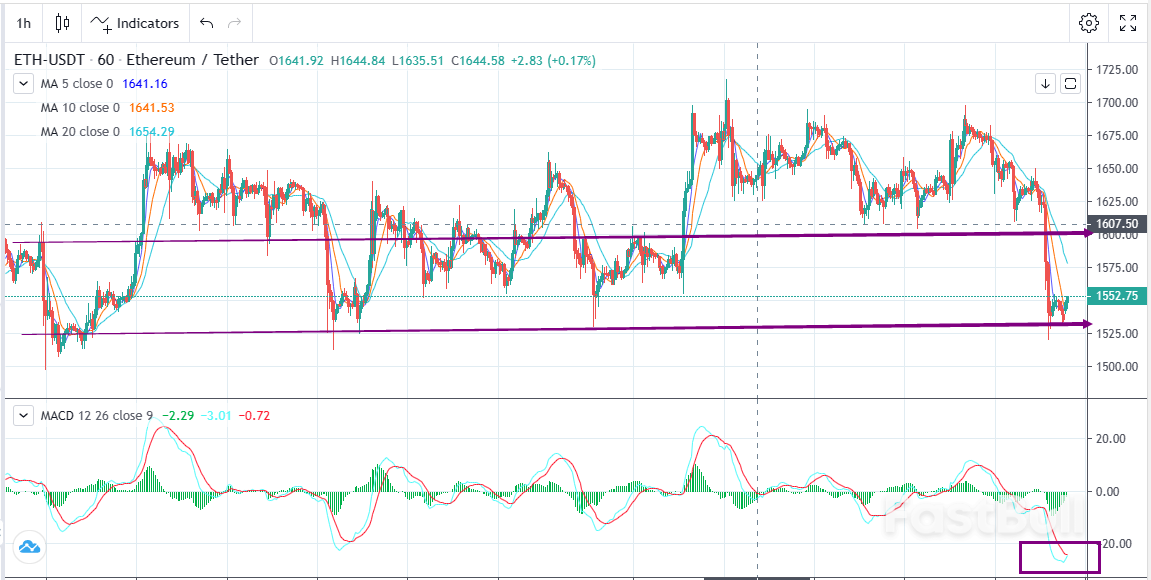Click the high price H1644.84 readout
1151x580 pixels.
point(357,60)
